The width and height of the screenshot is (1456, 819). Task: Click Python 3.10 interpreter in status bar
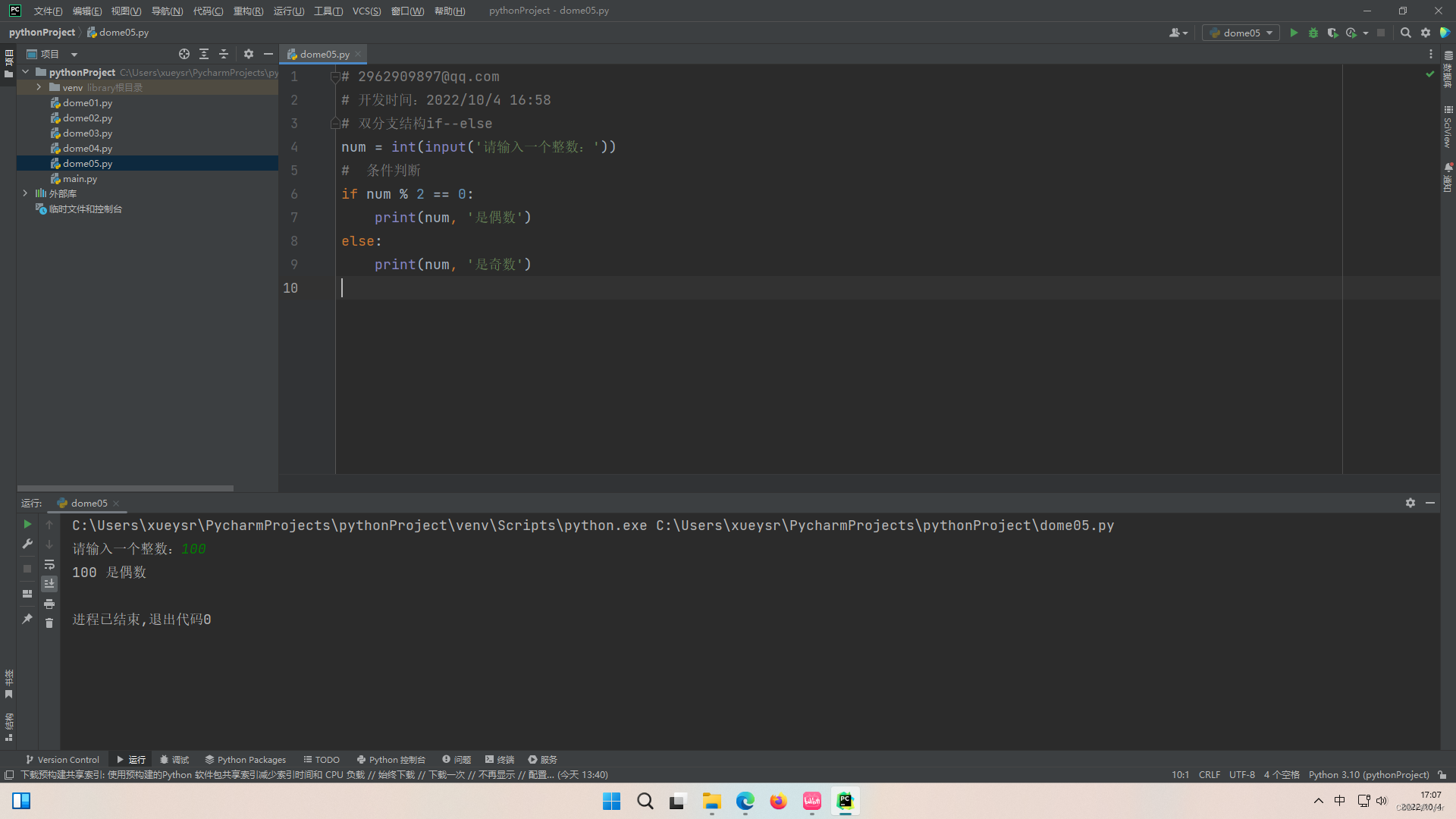point(1368,774)
